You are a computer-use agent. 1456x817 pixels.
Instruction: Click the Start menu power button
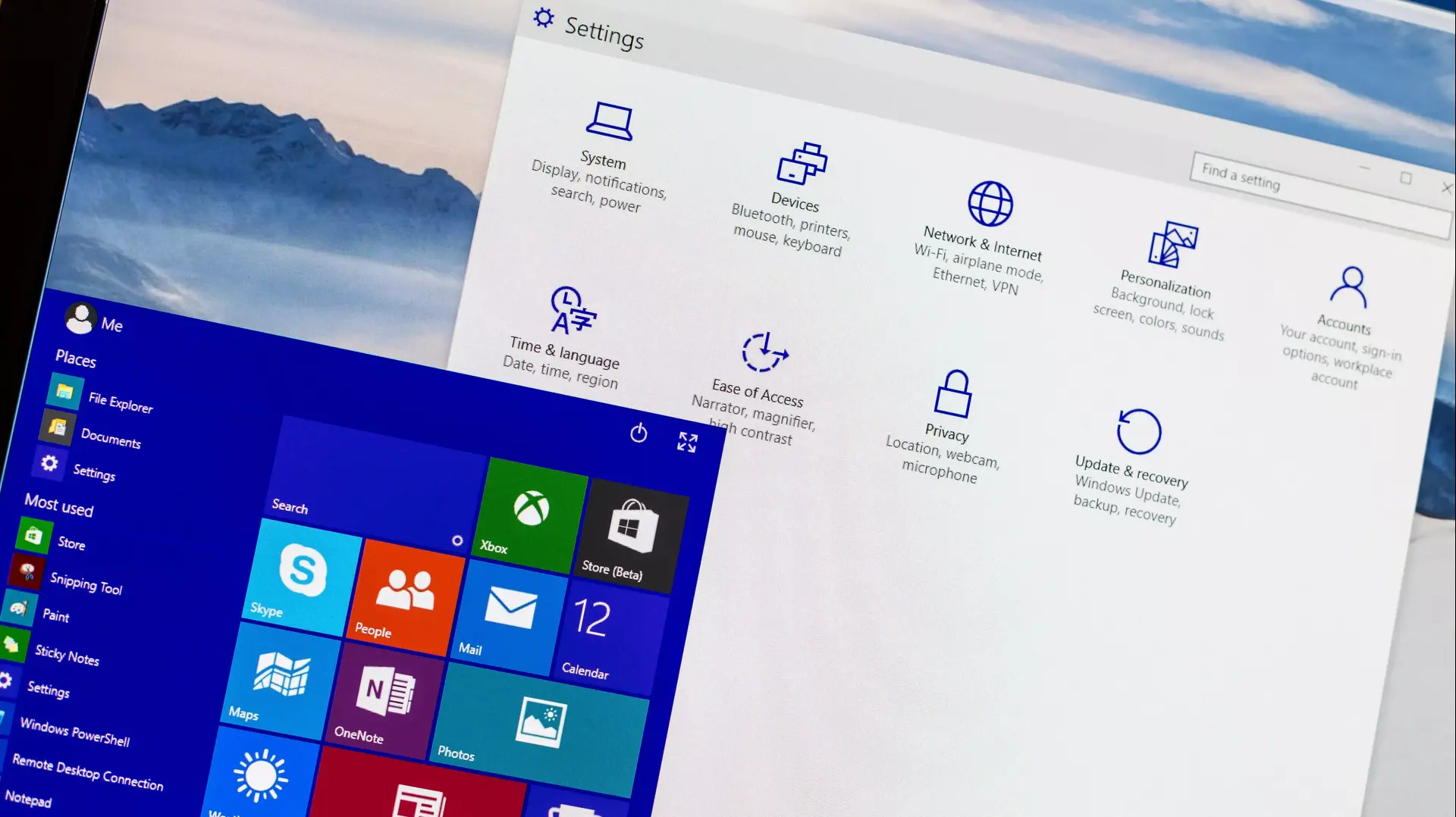639,433
